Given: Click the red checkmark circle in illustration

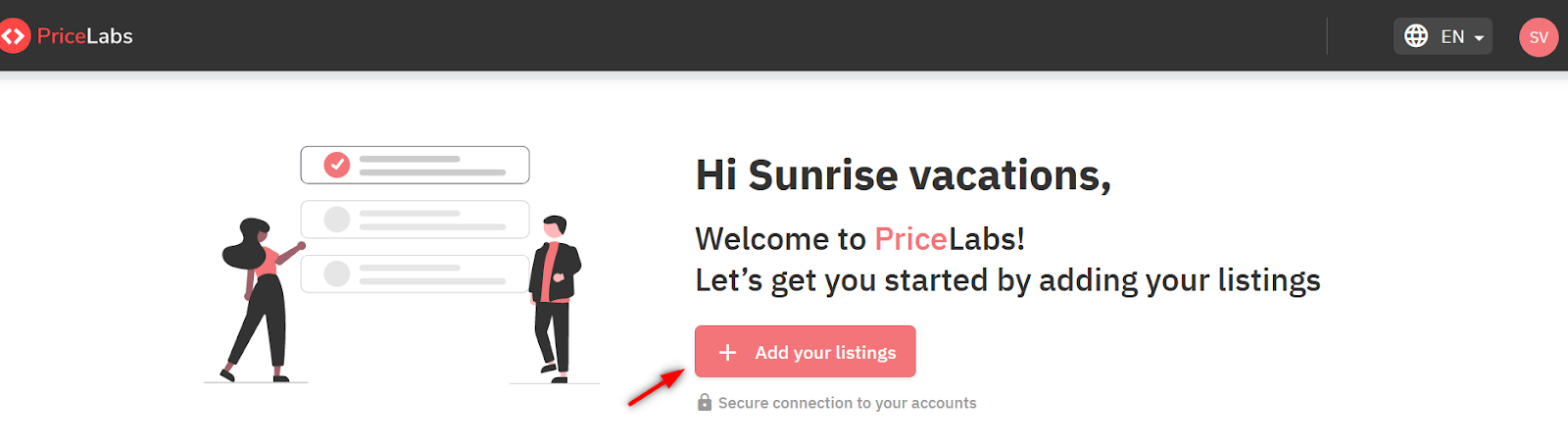Looking at the screenshot, I should coord(337,165).
